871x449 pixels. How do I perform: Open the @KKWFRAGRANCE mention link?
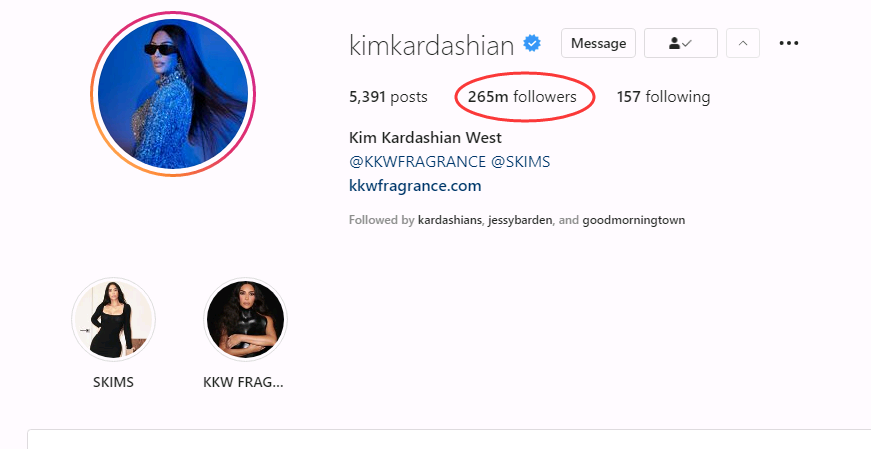click(x=417, y=162)
